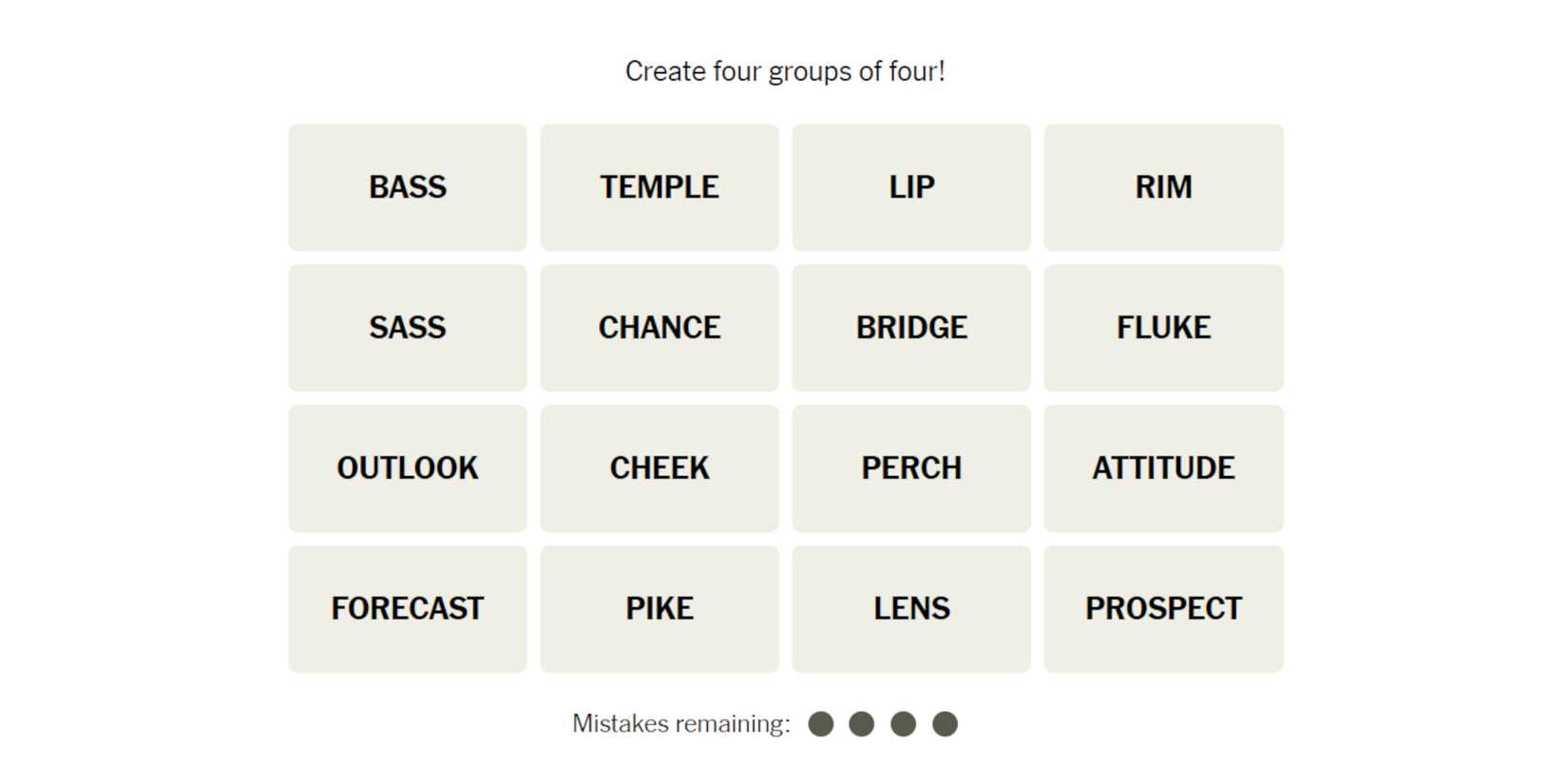Select the TEMPLE word tile
Viewport: 1568px width, 784px height.
click(660, 187)
